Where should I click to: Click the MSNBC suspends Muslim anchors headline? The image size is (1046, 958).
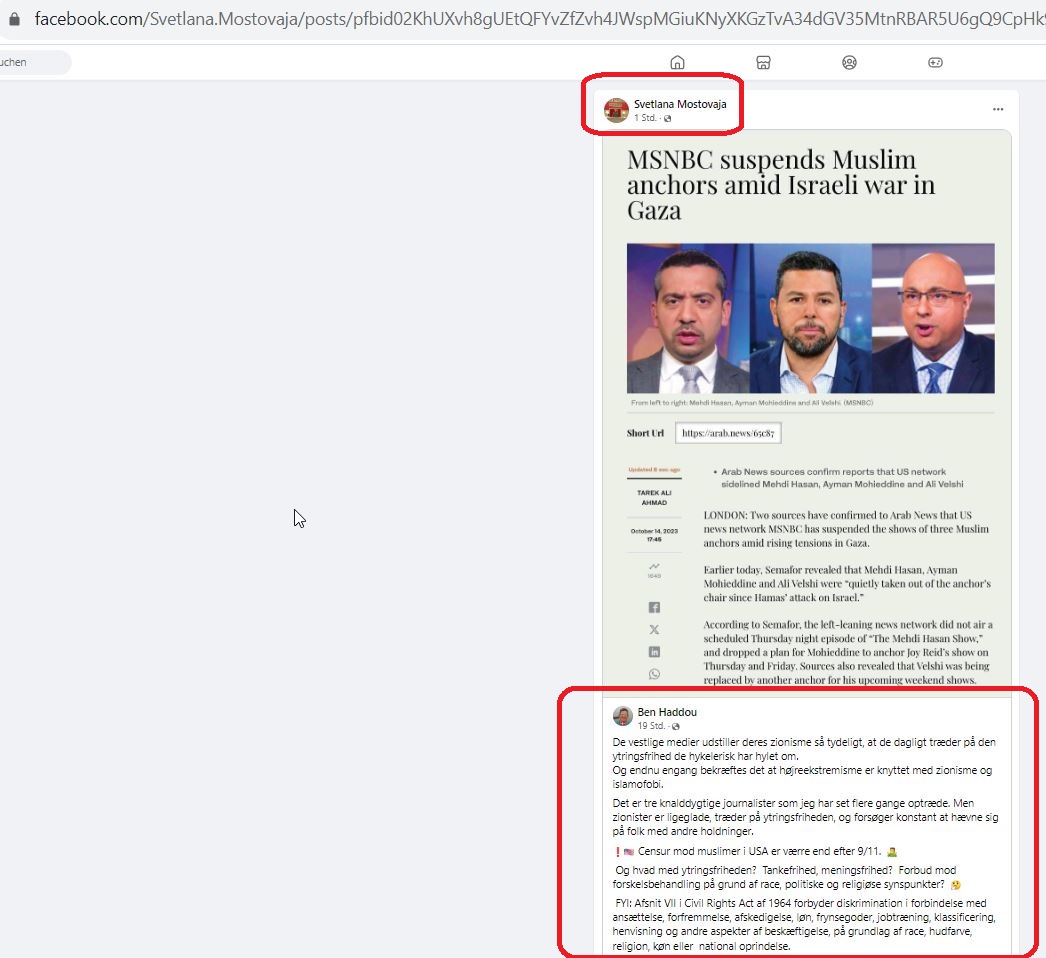coord(780,185)
